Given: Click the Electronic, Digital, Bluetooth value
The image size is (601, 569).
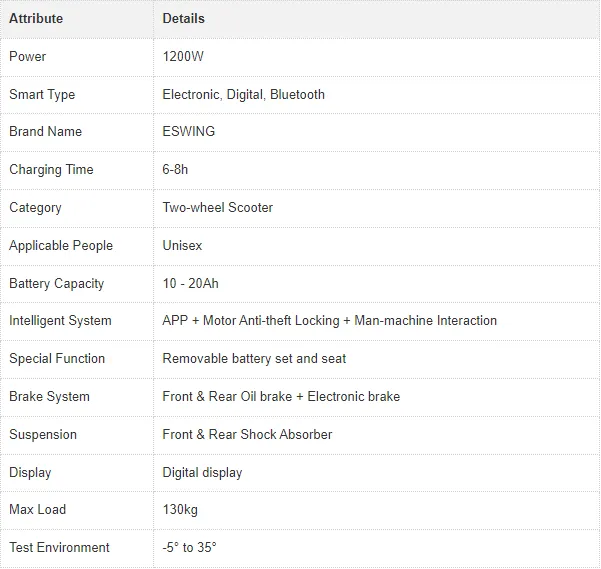Looking at the screenshot, I should click(x=243, y=95).
